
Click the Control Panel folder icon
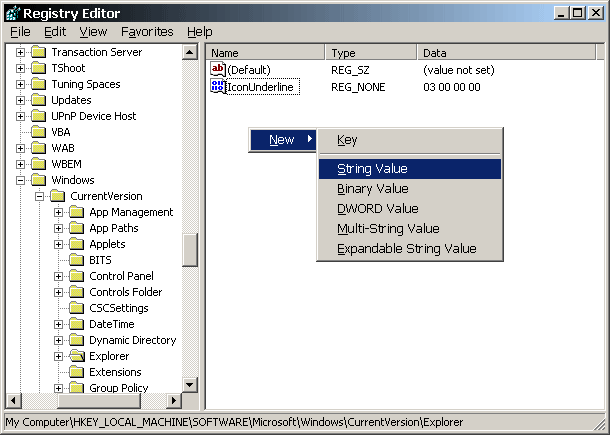click(x=77, y=276)
